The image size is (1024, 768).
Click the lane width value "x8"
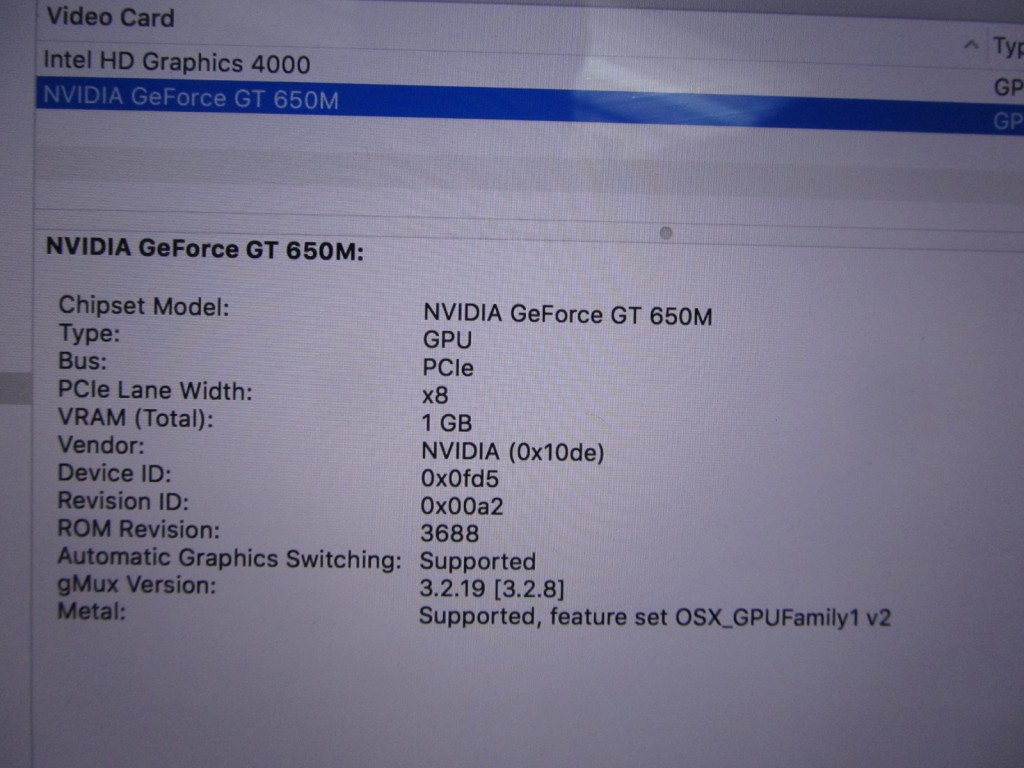(x=435, y=396)
